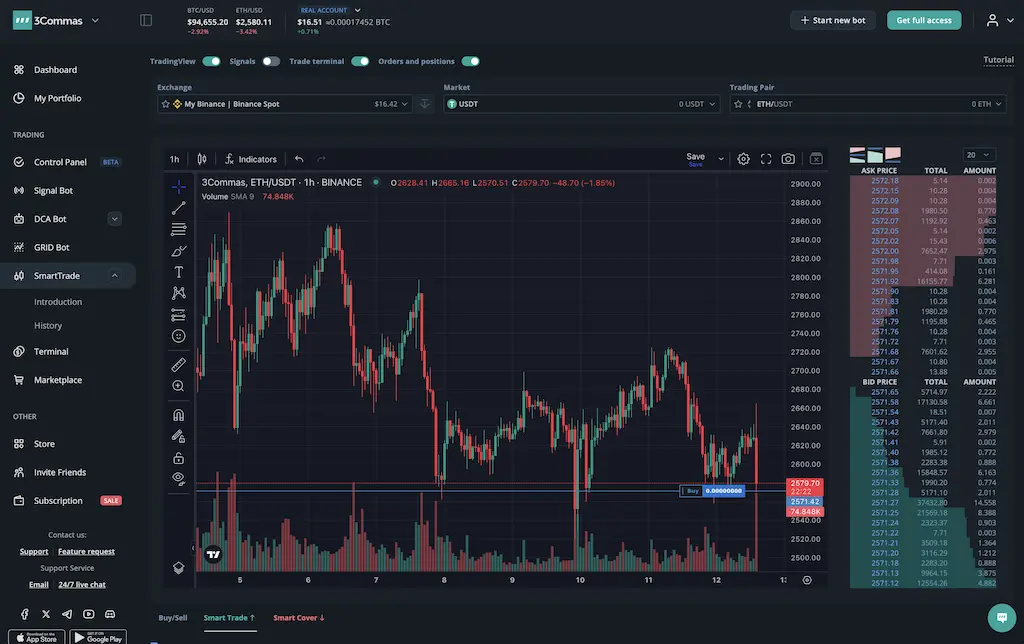Image resolution: width=1024 pixels, height=644 pixels.
Task: Expand the ETH/USDT trading pair dropdown
Action: pos(865,104)
